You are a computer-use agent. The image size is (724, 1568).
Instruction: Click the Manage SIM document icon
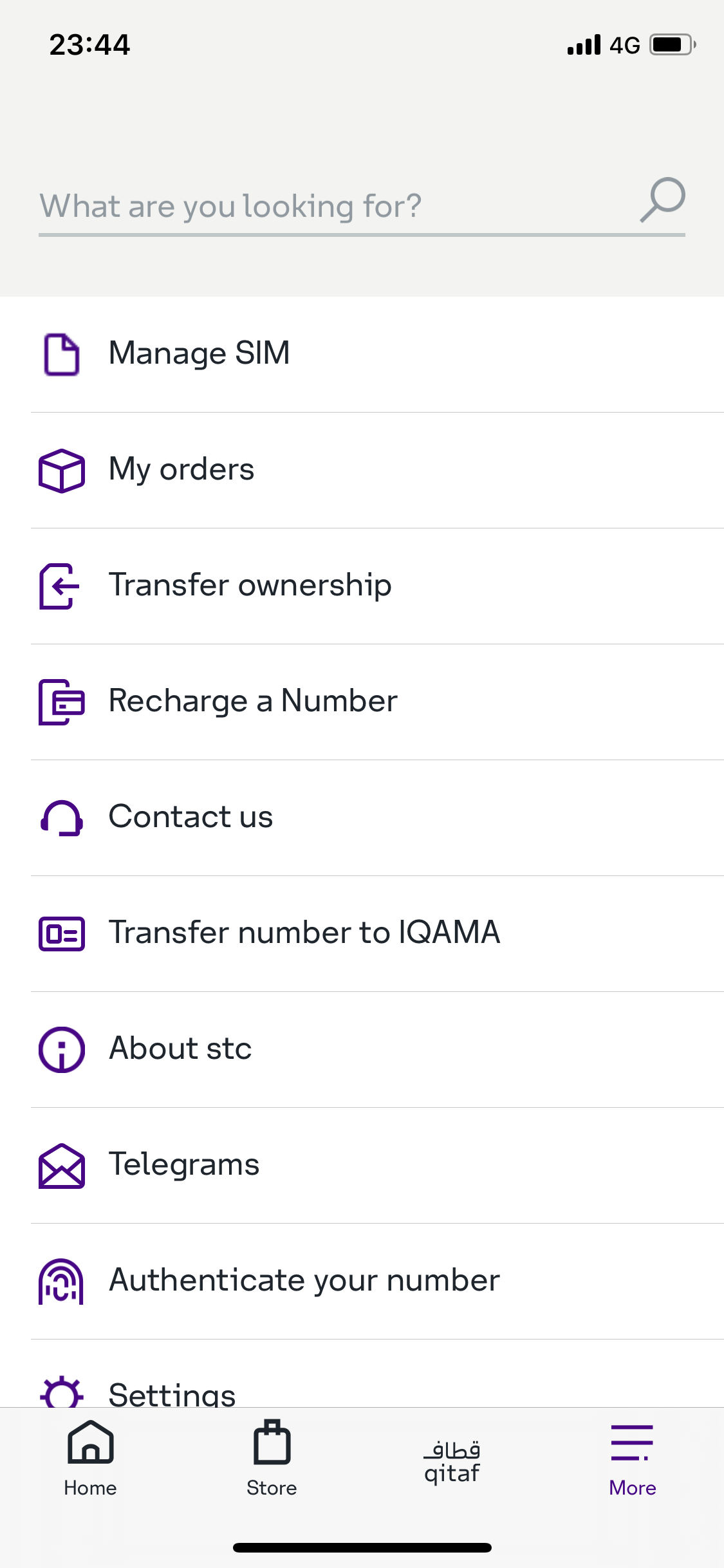tap(61, 354)
